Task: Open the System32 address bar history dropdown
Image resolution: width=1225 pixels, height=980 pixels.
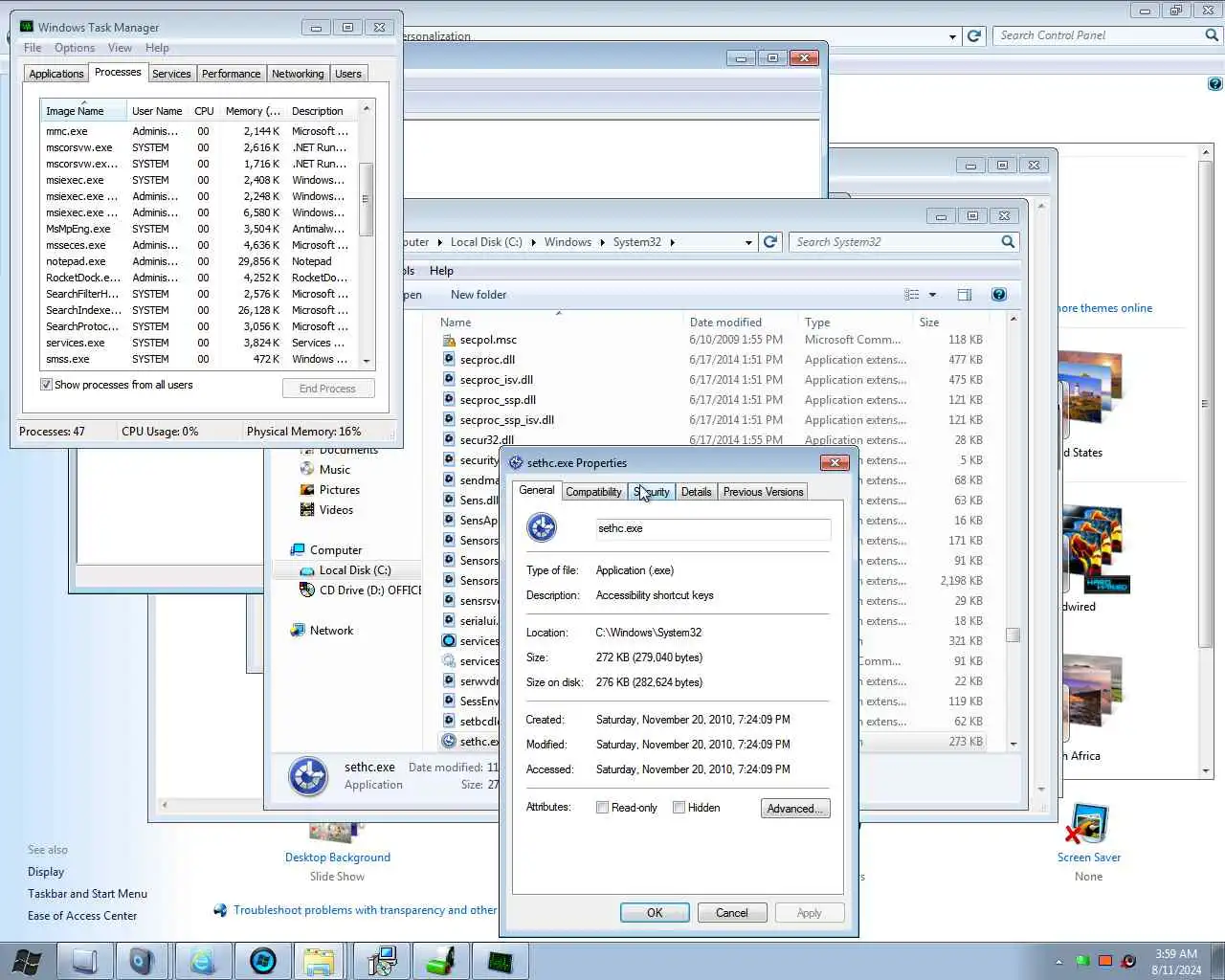Action: point(748,243)
